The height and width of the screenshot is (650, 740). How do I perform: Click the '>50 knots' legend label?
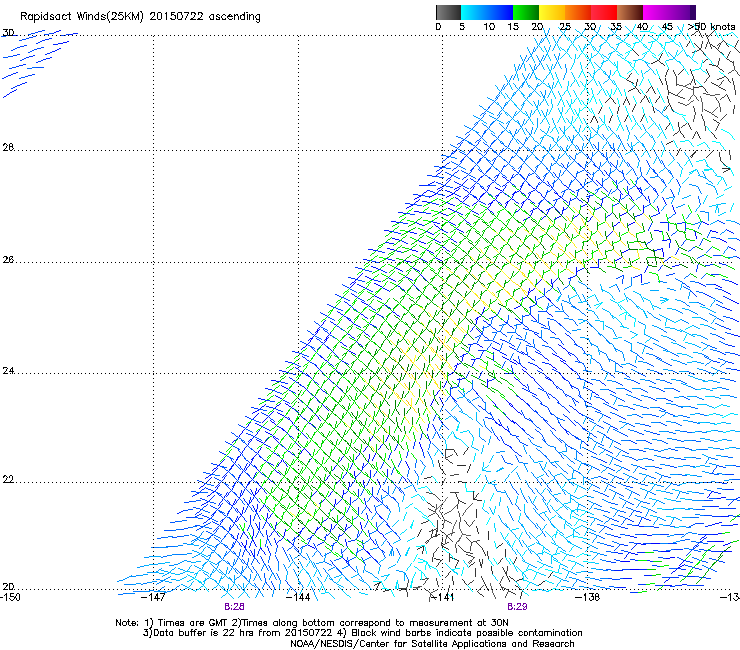(x=711, y=27)
